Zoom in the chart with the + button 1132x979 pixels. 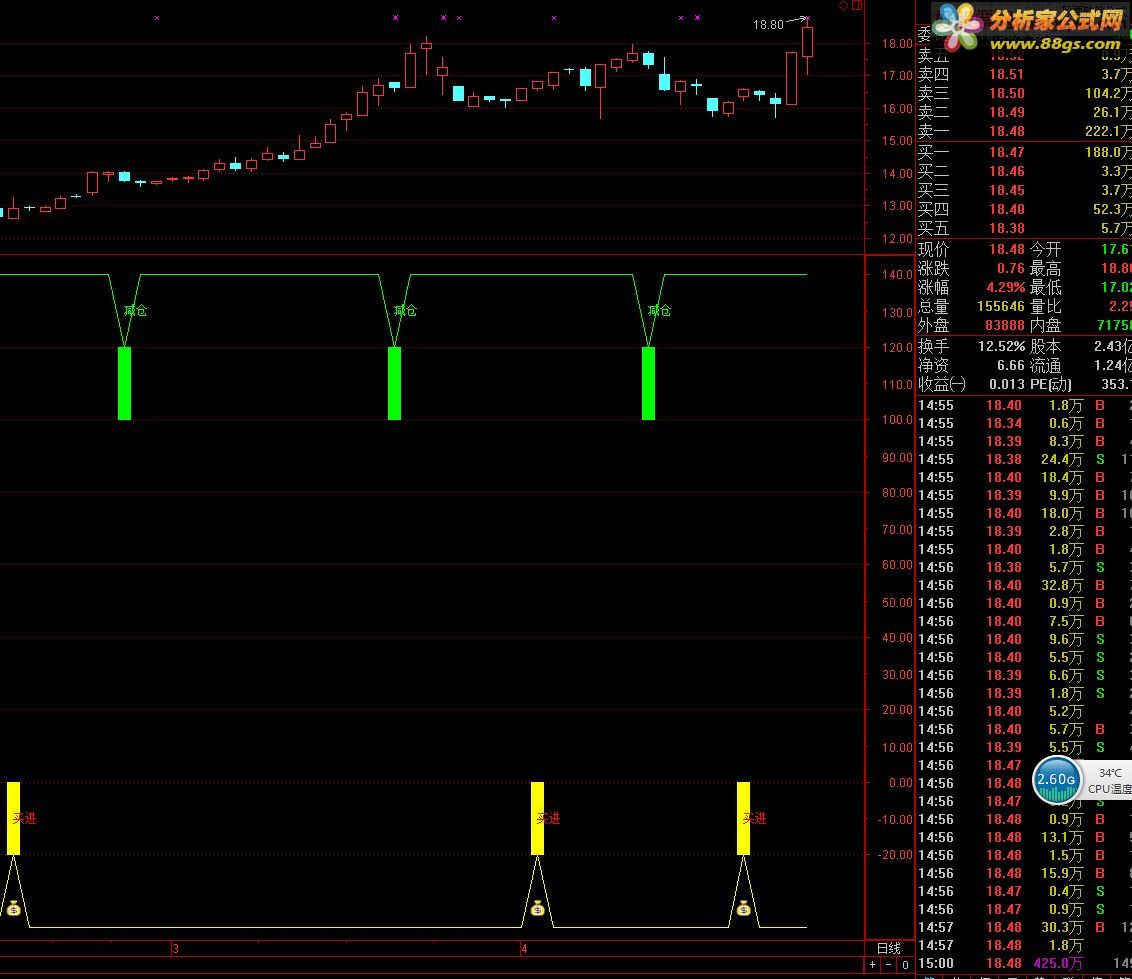(873, 965)
